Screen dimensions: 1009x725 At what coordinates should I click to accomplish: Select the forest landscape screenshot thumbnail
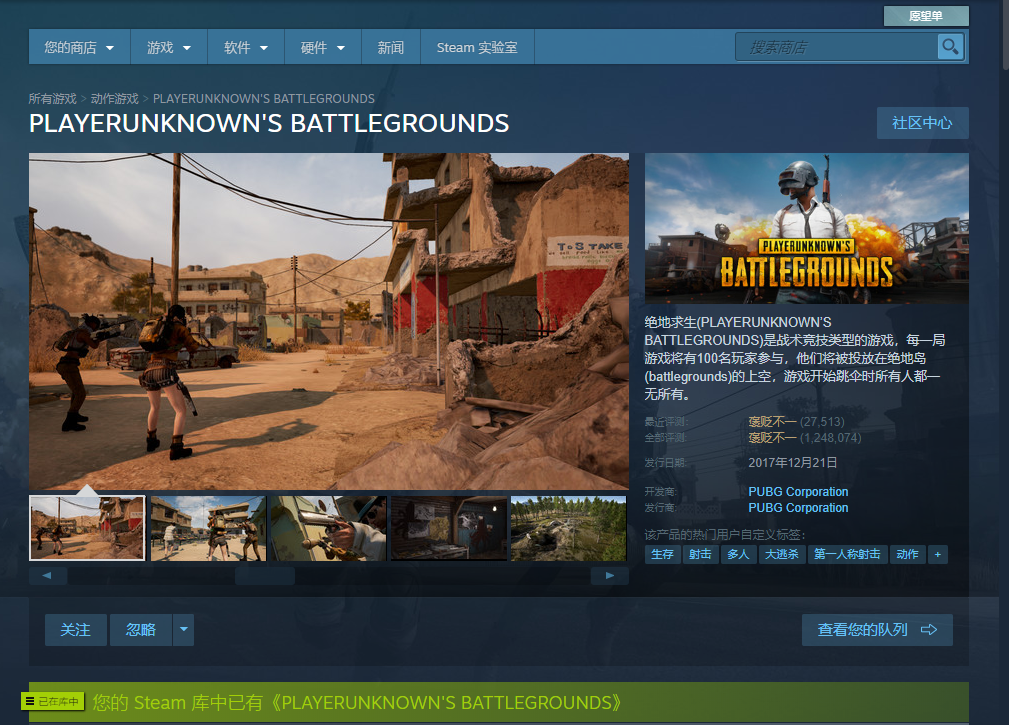tap(568, 528)
